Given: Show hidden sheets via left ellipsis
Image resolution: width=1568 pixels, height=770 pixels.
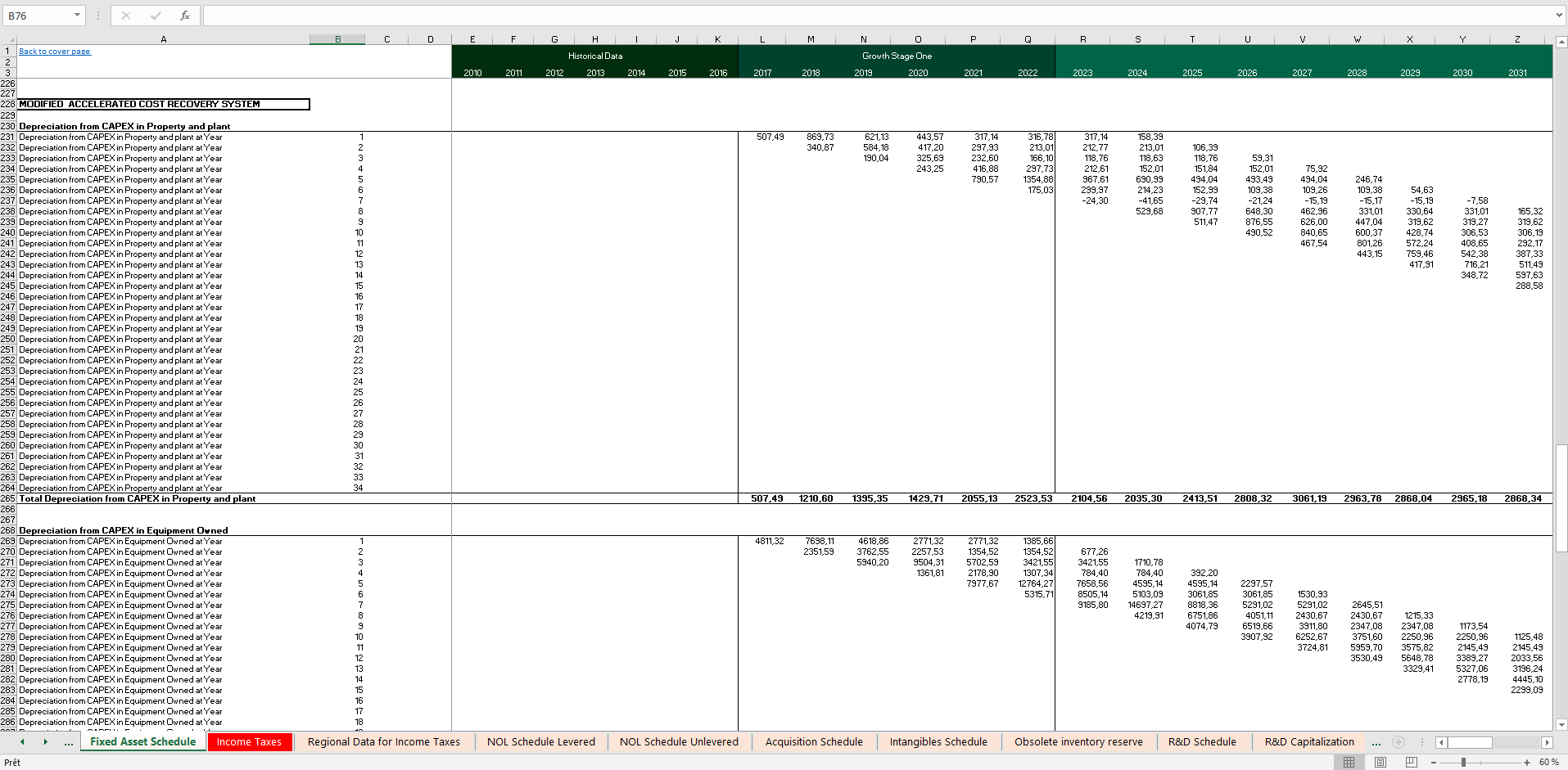Looking at the screenshot, I should (68, 743).
